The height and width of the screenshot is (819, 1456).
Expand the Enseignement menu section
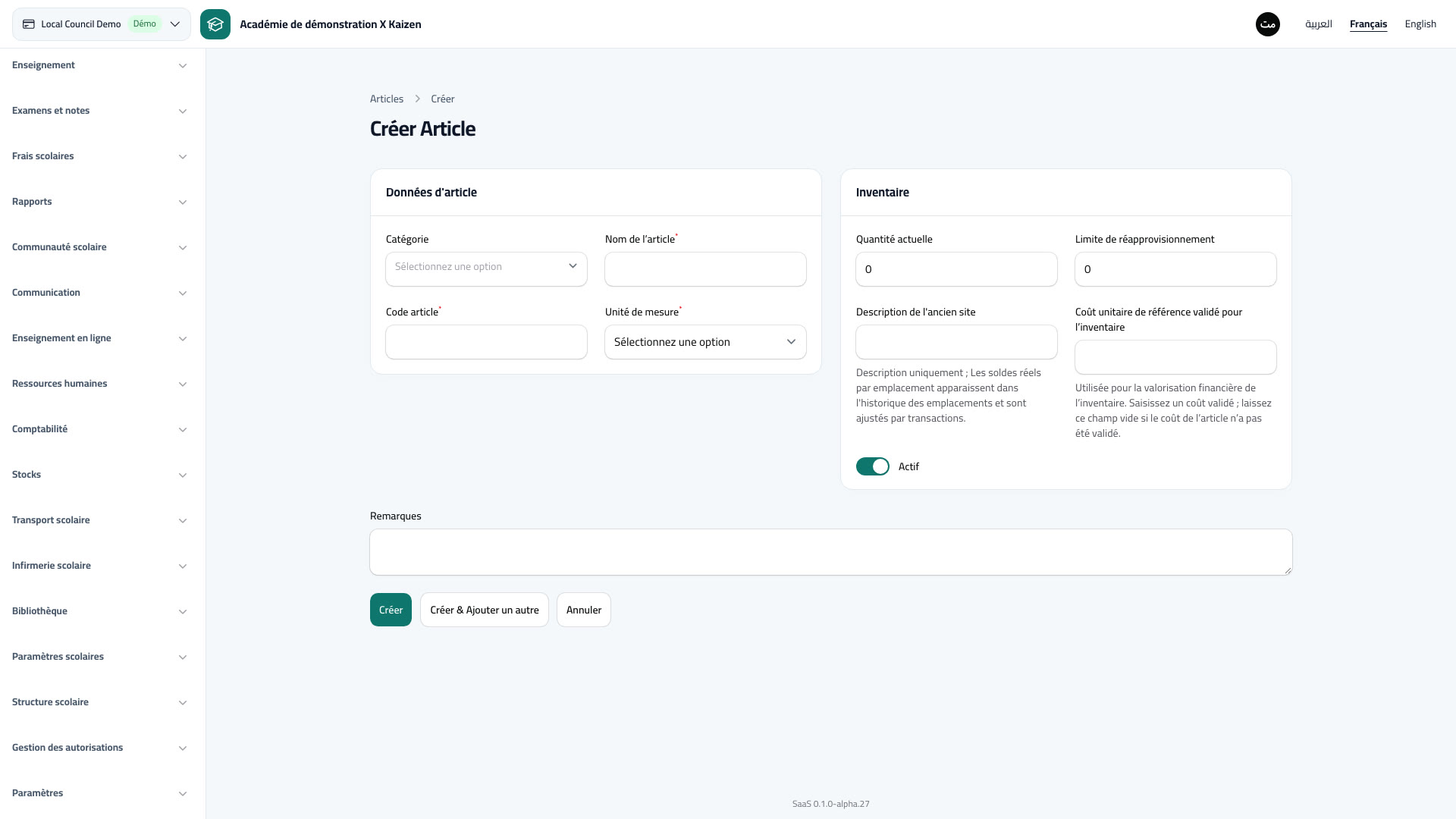point(99,65)
